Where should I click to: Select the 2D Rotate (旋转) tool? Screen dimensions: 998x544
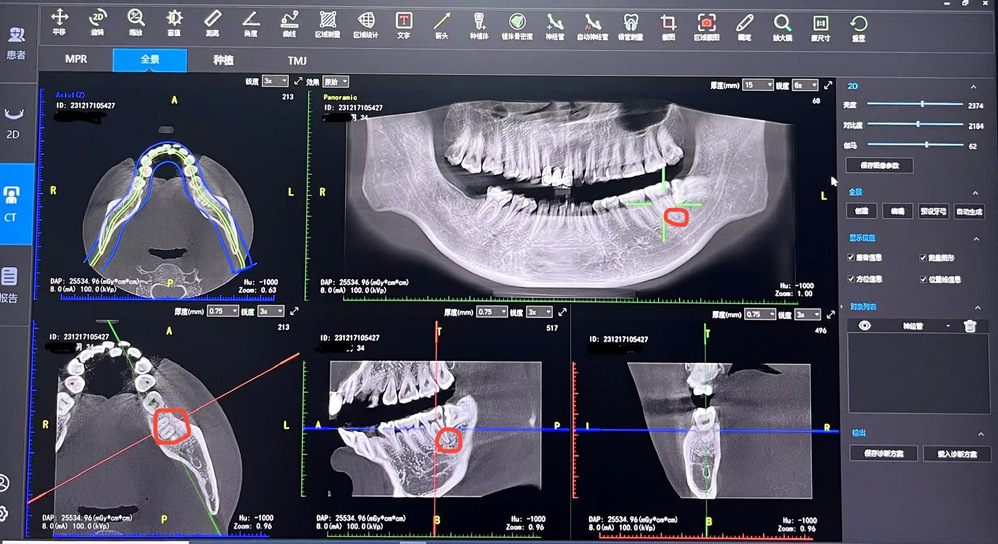pyautogui.click(x=97, y=22)
